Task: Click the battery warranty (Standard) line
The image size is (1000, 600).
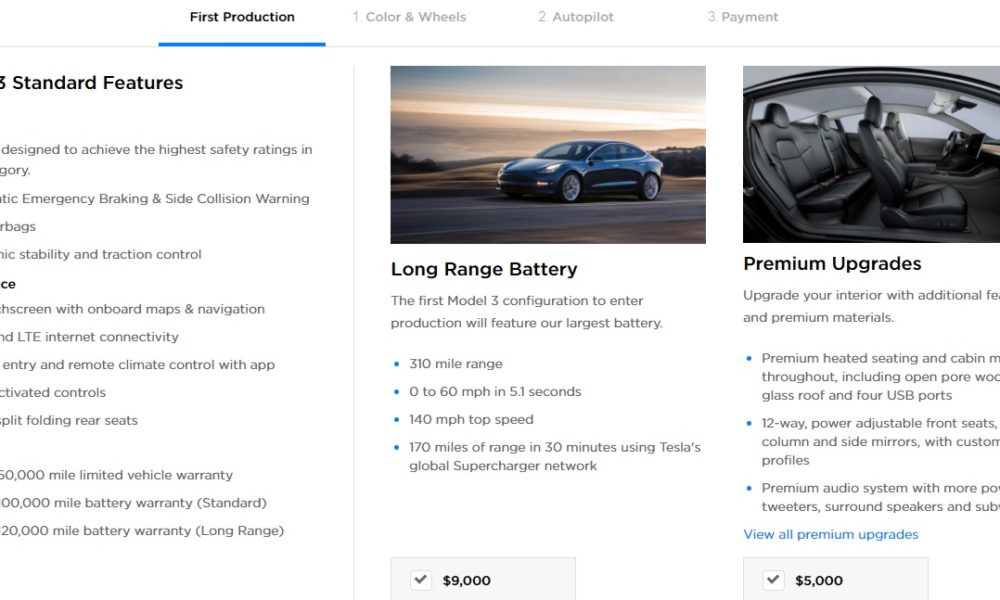Action: (x=133, y=503)
